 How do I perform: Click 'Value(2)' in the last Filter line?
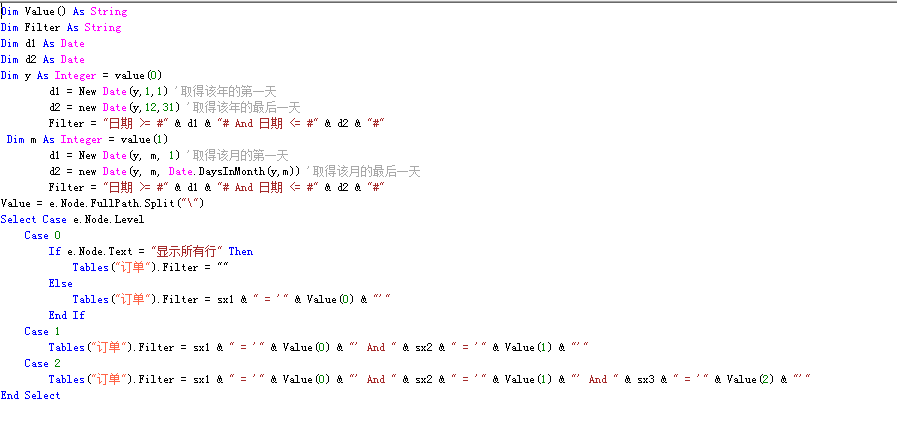click(x=751, y=380)
